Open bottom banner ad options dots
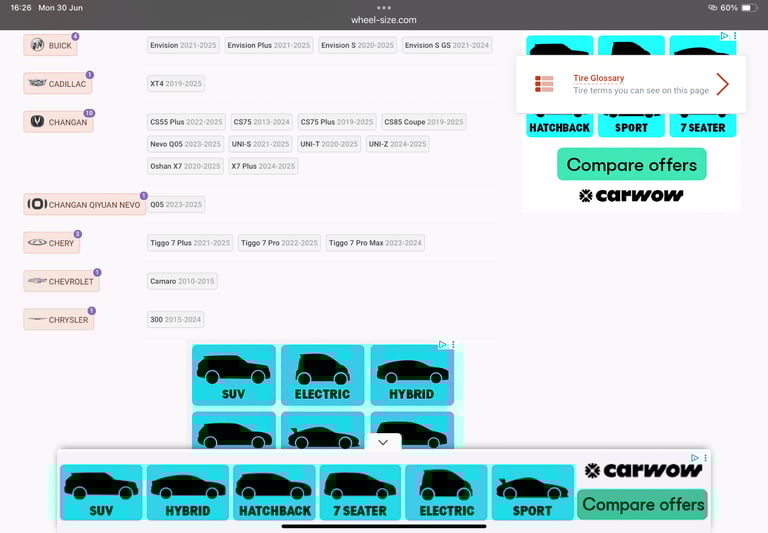768x533 pixels. coord(705,458)
